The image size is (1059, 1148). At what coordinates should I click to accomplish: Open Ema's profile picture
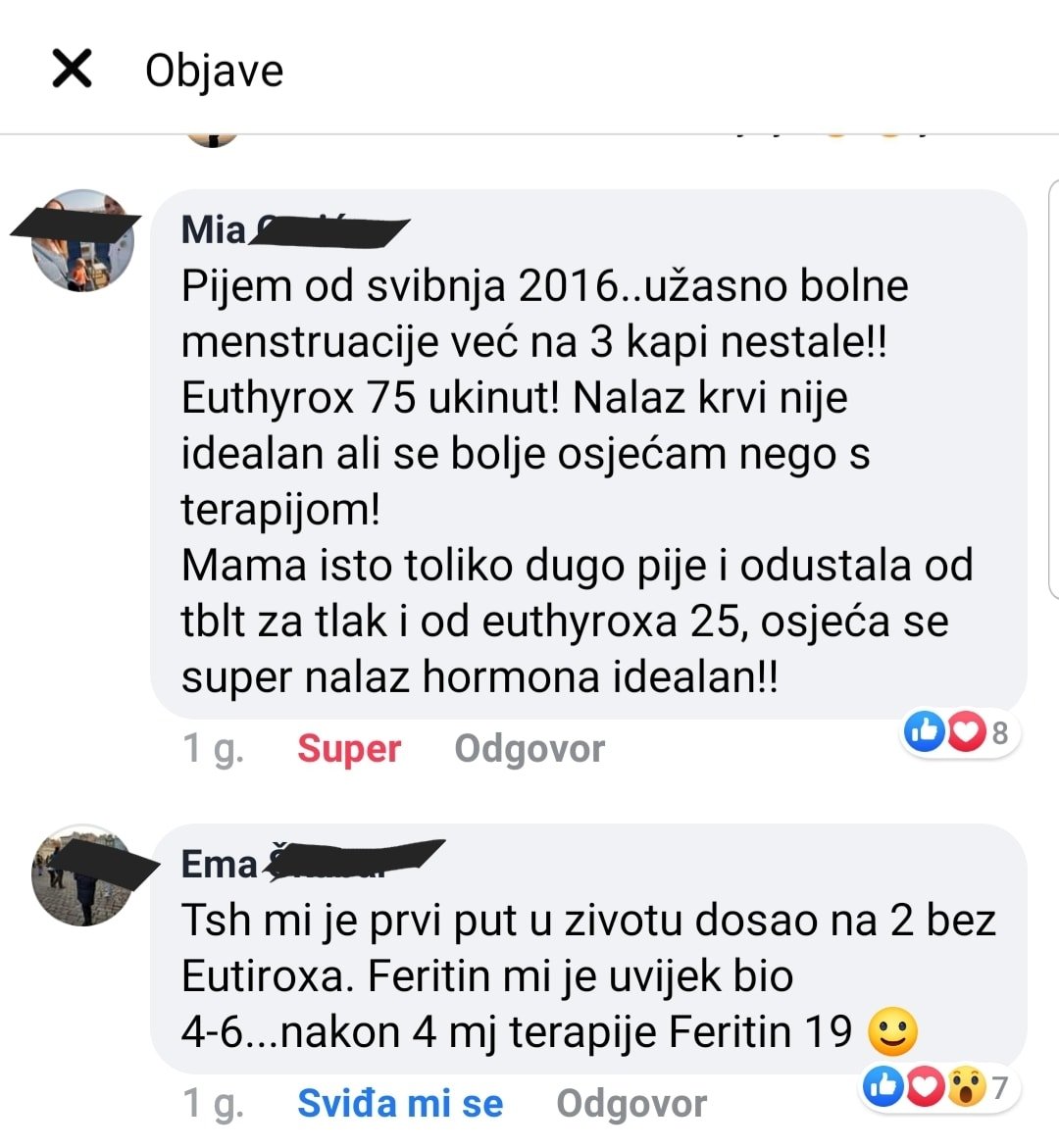[82, 874]
